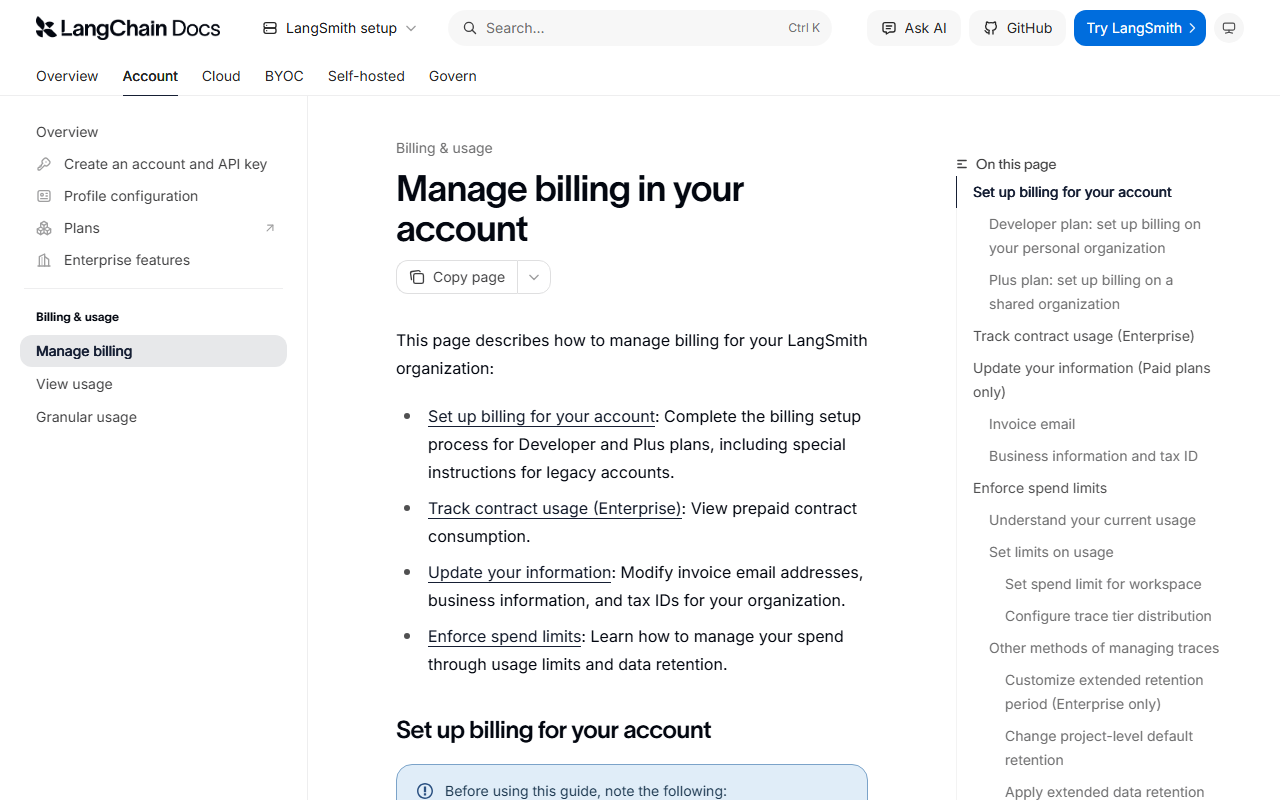Screen dimensions: 1280x800
Task: Follow the Set up billing for your account link
Action: click(x=541, y=416)
